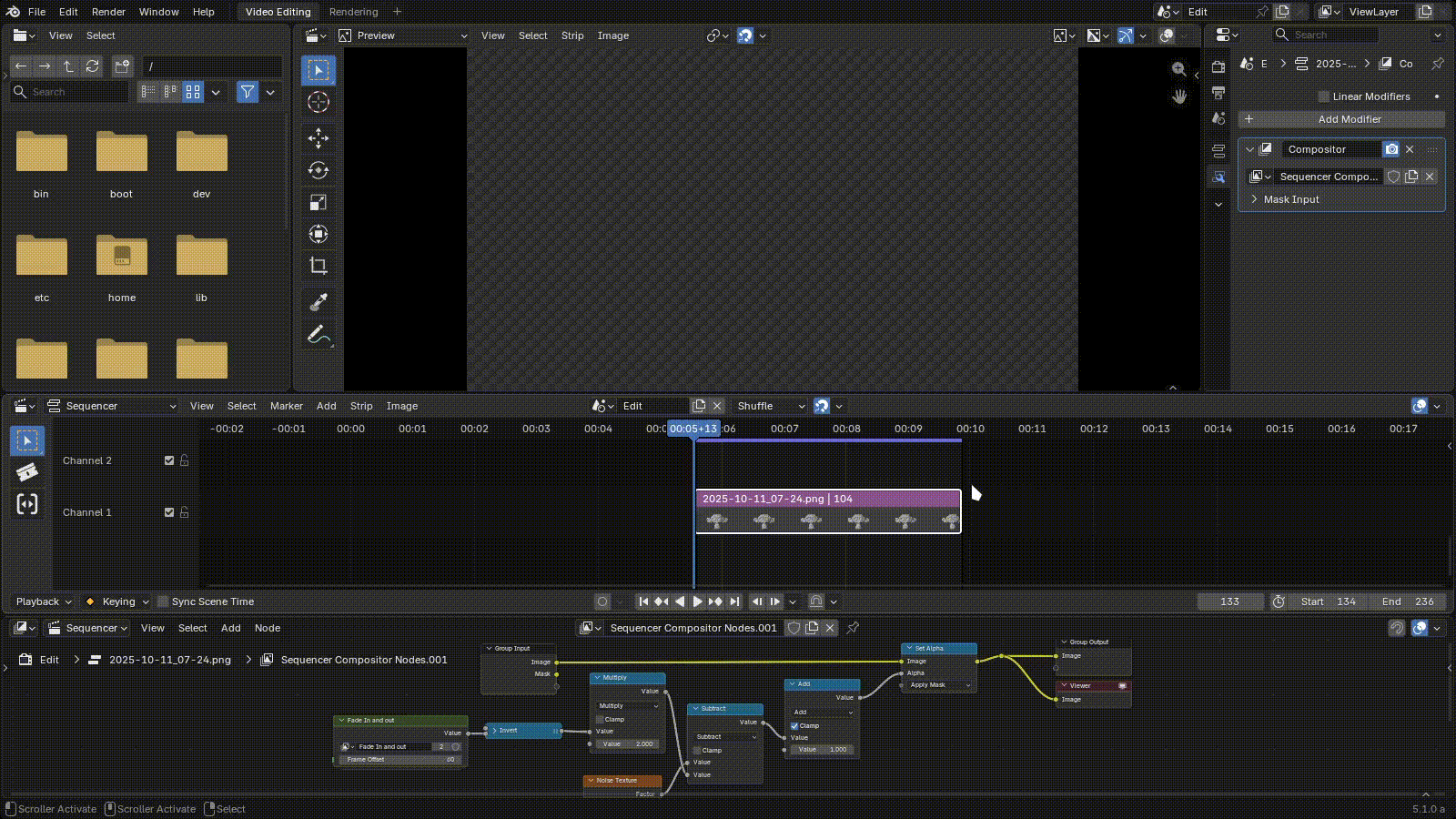The image size is (1456, 819).
Task: Open the Render menu in the top bar
Action: click(x=108, y=12)
